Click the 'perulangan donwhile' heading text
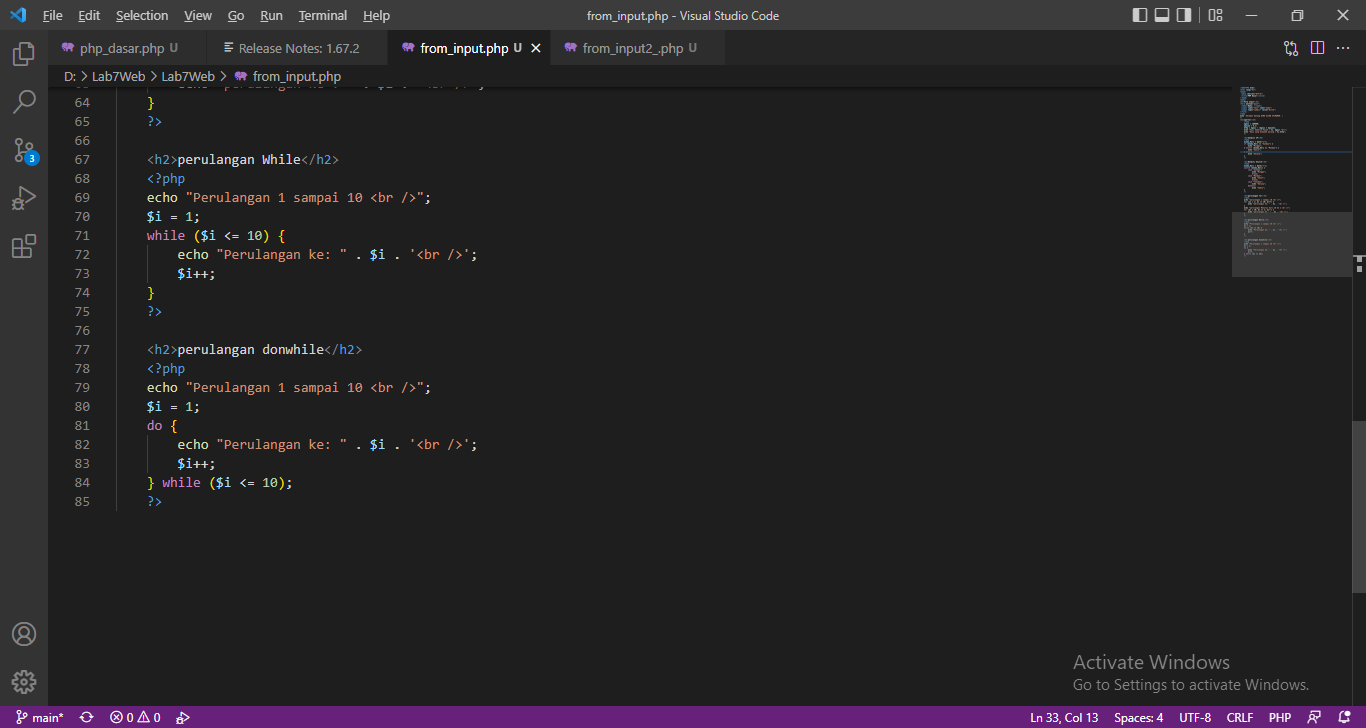The height and width of the screenshot is (728, 1366). [251, 350]
